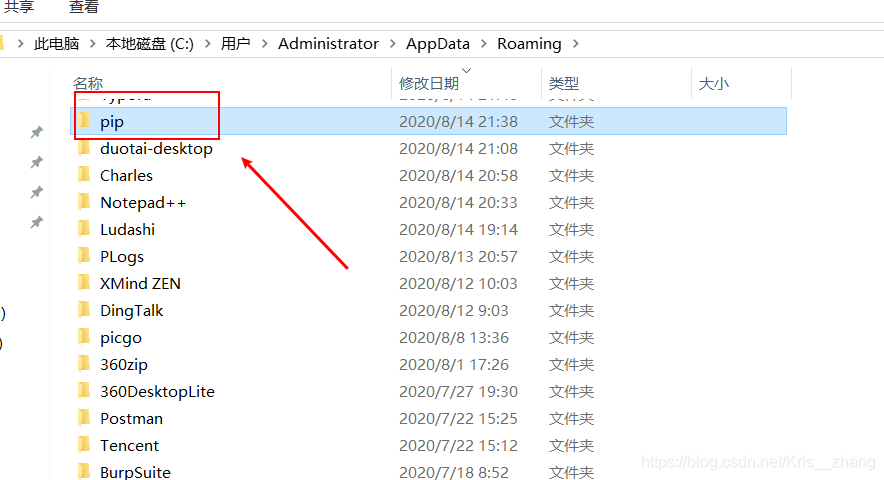Image resolution: width=884 pixels, height=480 pixels.
Task: Select the DingTalk folder icon
Action: point(85,310)
